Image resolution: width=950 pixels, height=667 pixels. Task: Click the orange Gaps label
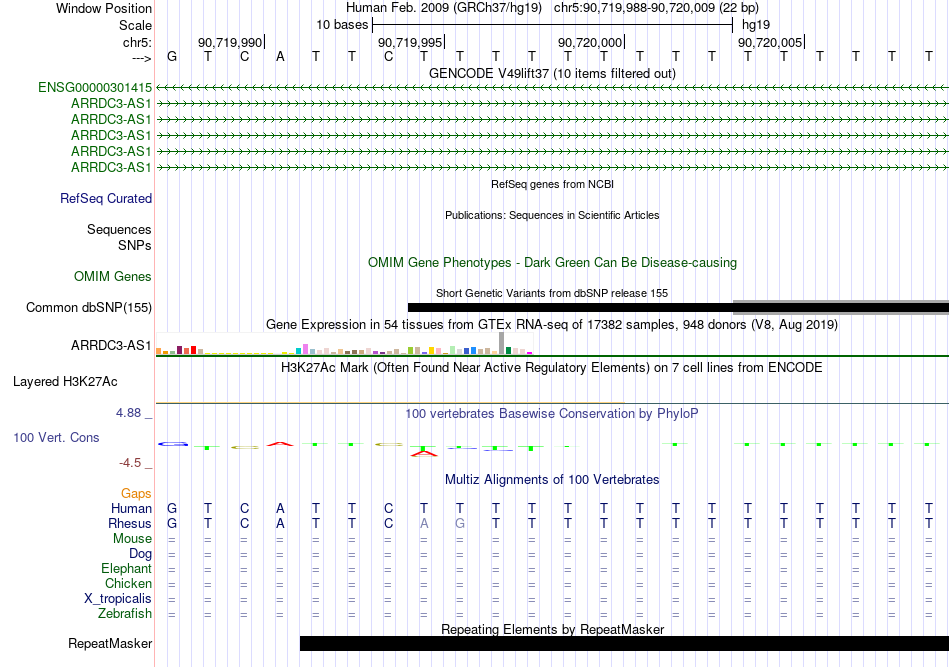tap(136, 493)
